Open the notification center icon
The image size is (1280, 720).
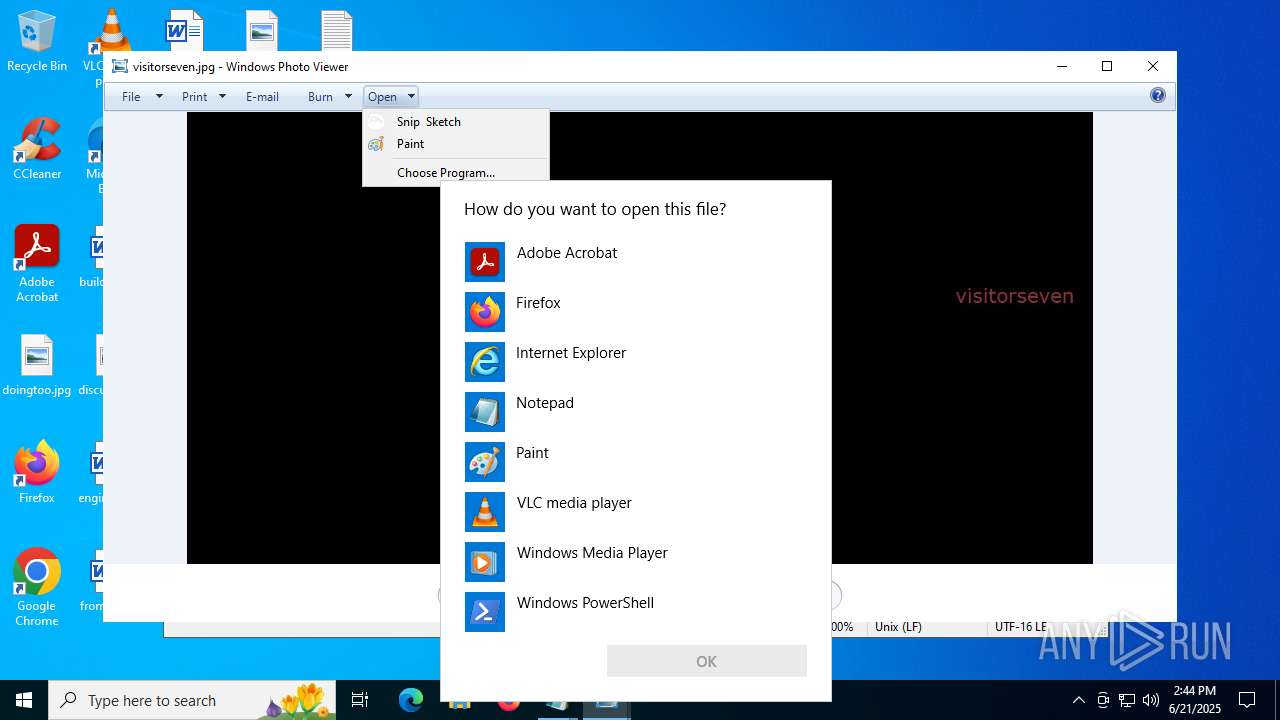(1247, 700)
